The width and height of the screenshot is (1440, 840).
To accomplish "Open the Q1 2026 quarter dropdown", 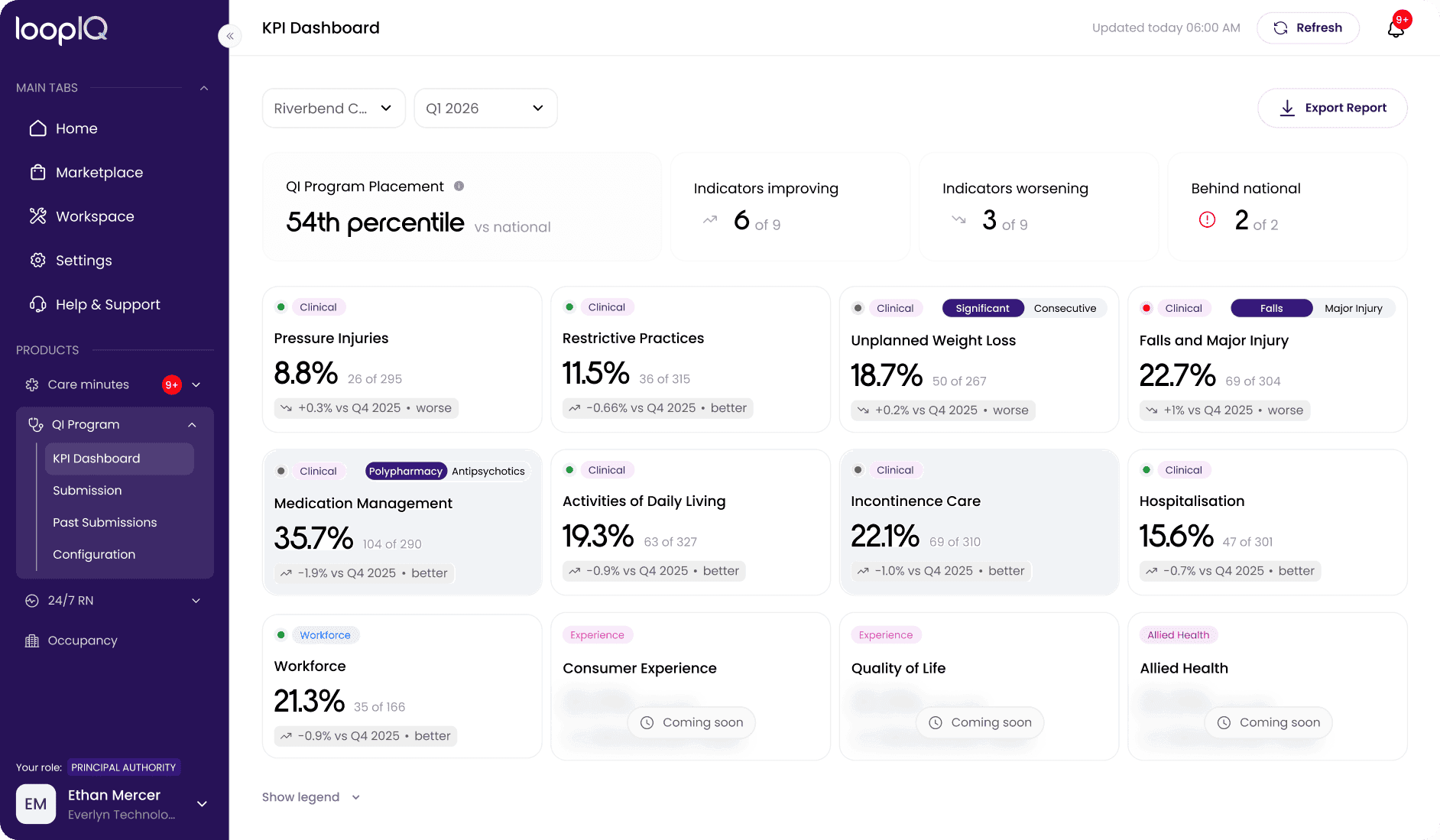I will pos(485,109).
